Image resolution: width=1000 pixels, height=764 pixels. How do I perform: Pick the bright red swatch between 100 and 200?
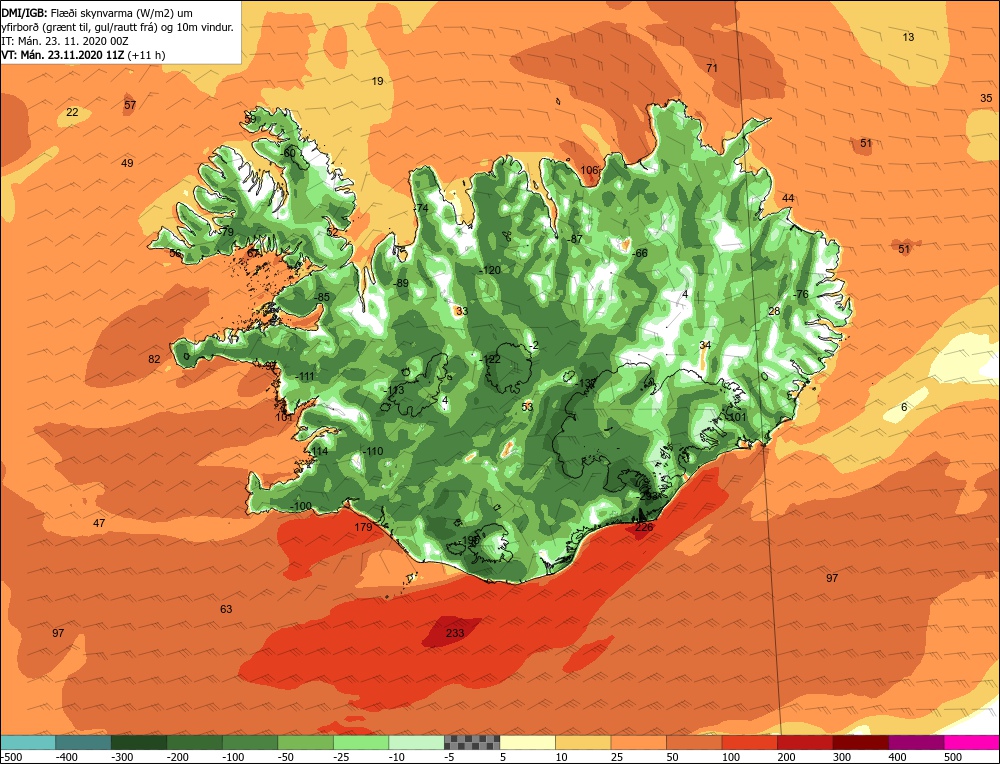[749, 742]
